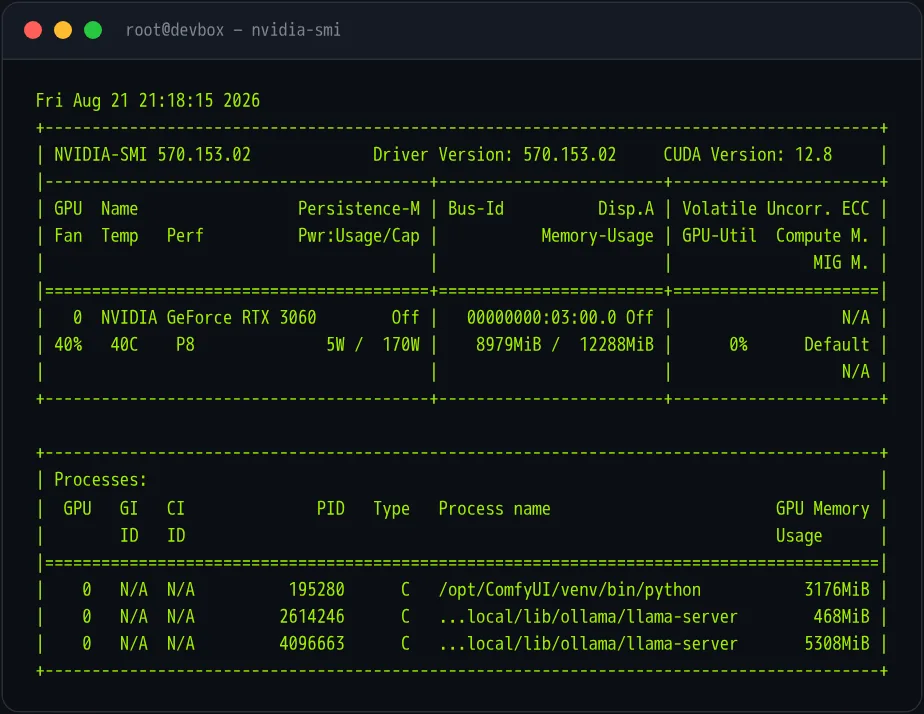
Task: Click the 'Bus-Id' column header
Action: pos(476,209)
